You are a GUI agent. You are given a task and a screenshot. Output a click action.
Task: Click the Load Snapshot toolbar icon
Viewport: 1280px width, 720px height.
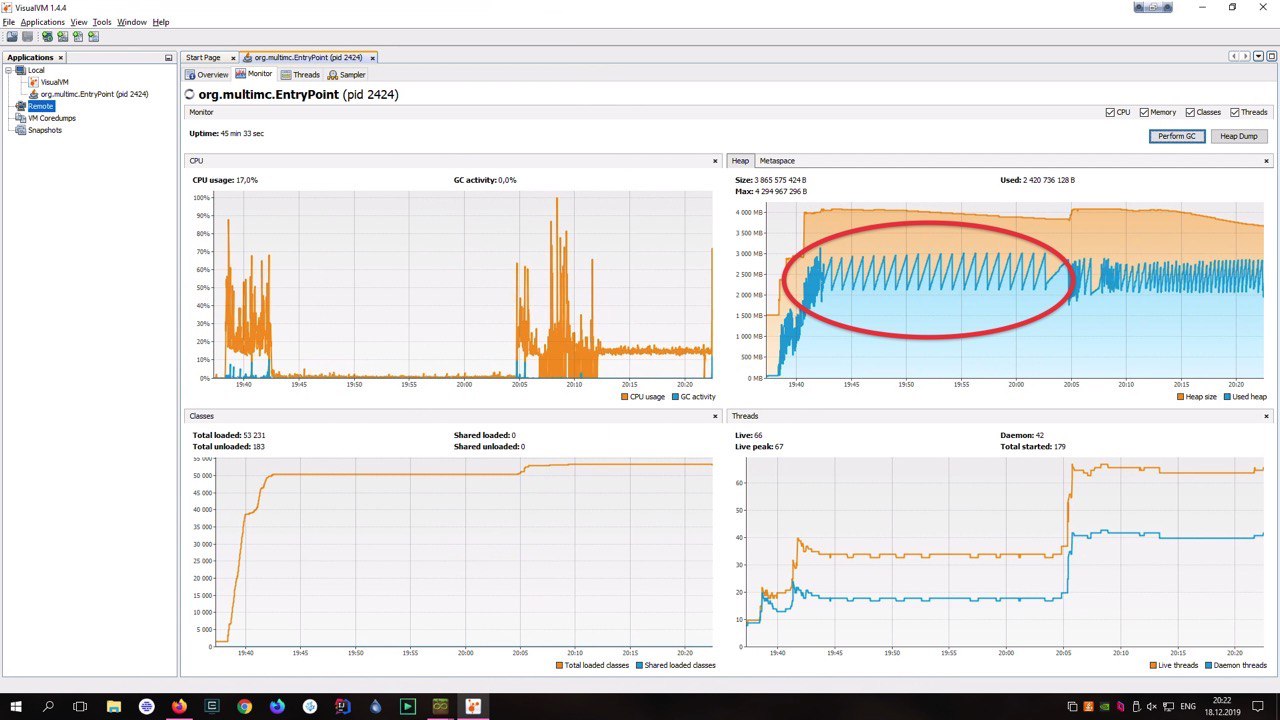coord(12,36)
